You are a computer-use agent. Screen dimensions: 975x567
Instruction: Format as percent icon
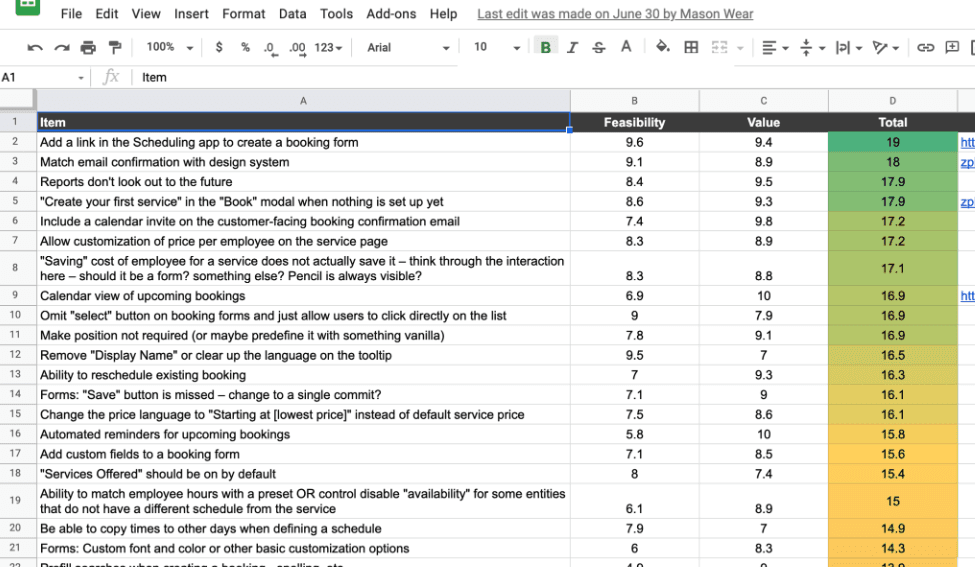pos(245,47)
